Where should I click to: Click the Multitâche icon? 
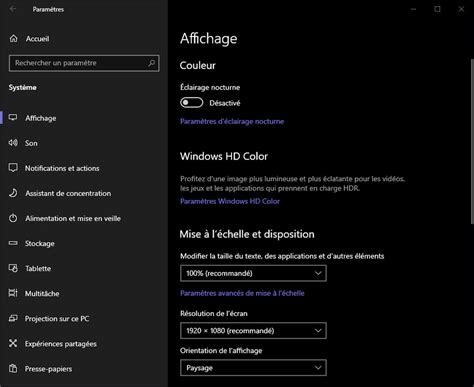point(13,293)
